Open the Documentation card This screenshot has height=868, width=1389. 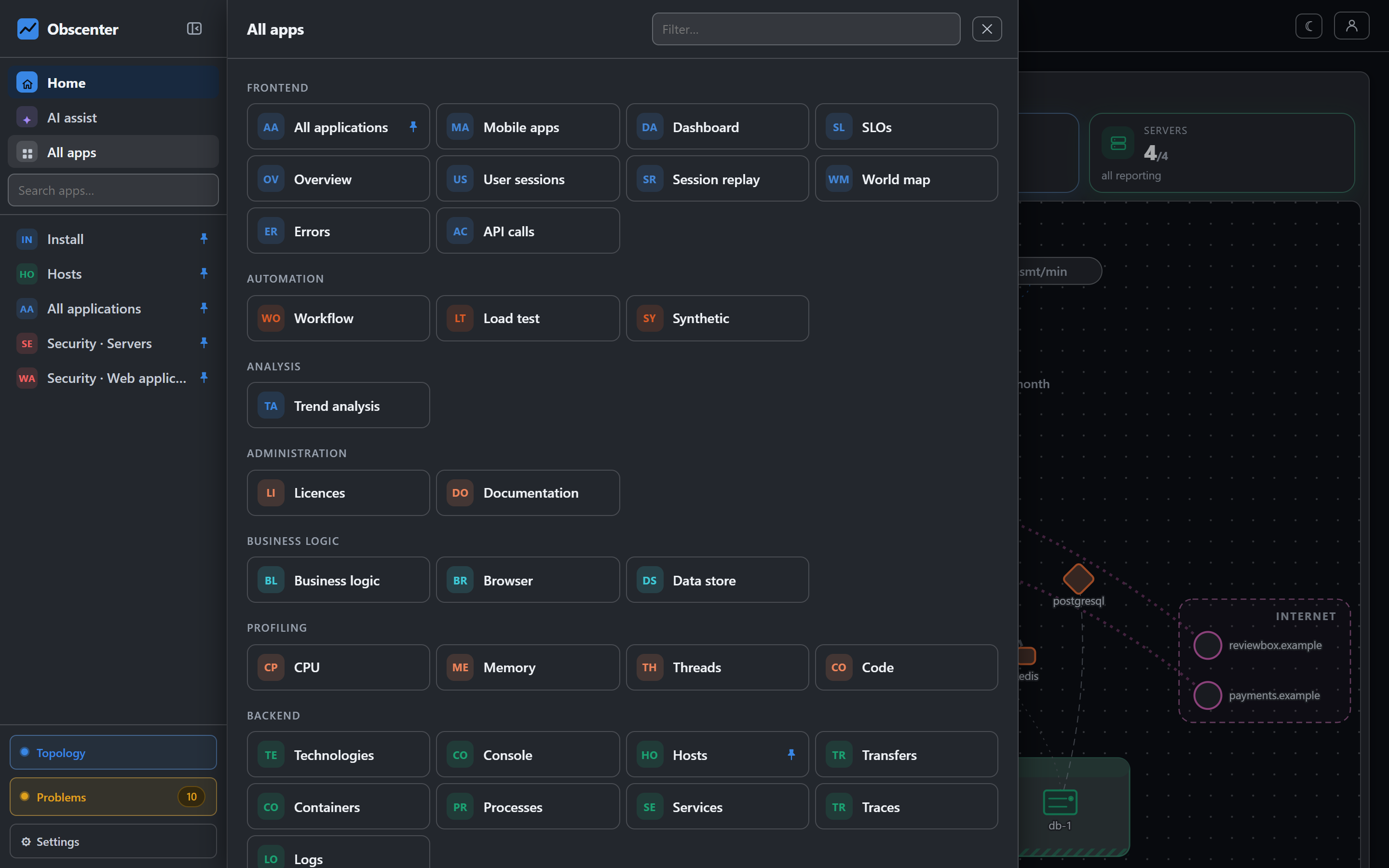point(528,492)
